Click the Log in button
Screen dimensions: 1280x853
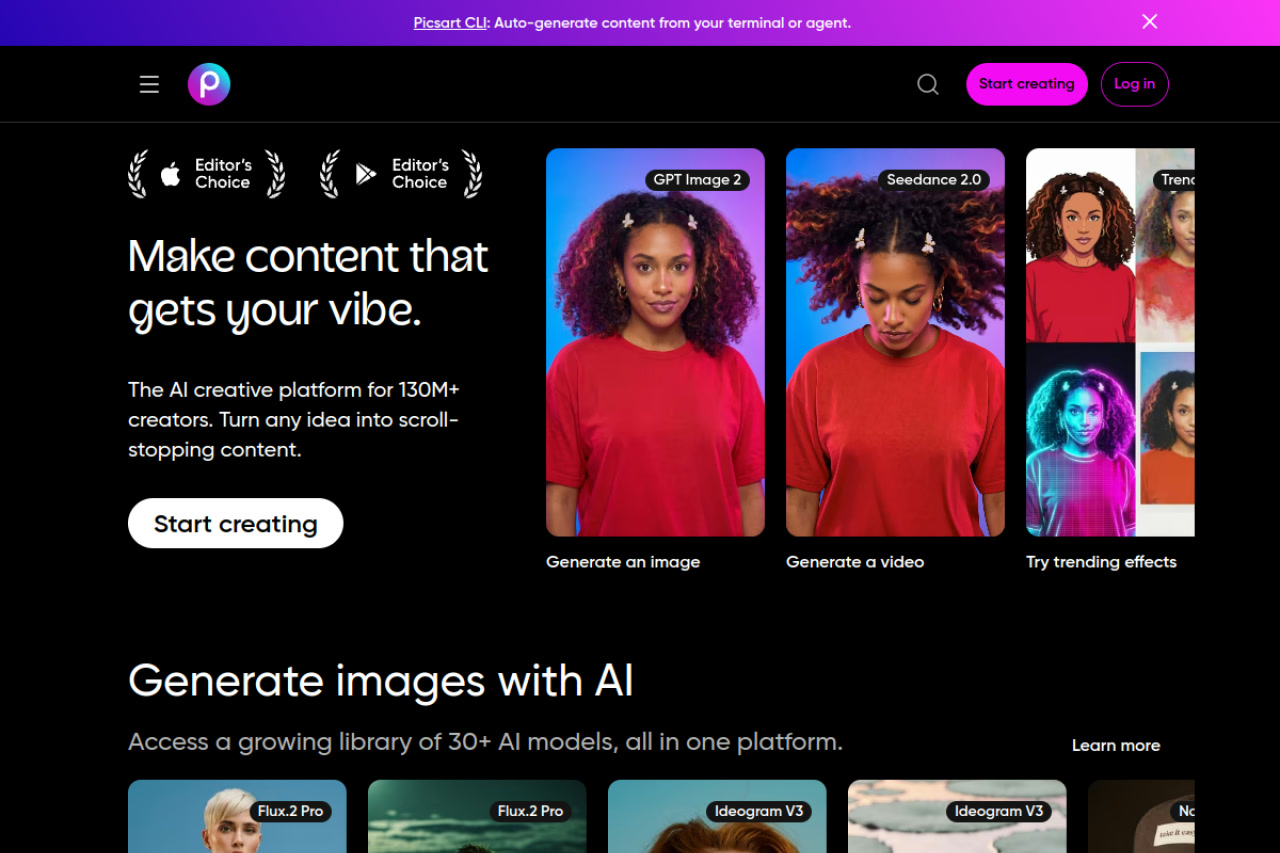[1134, 84]
